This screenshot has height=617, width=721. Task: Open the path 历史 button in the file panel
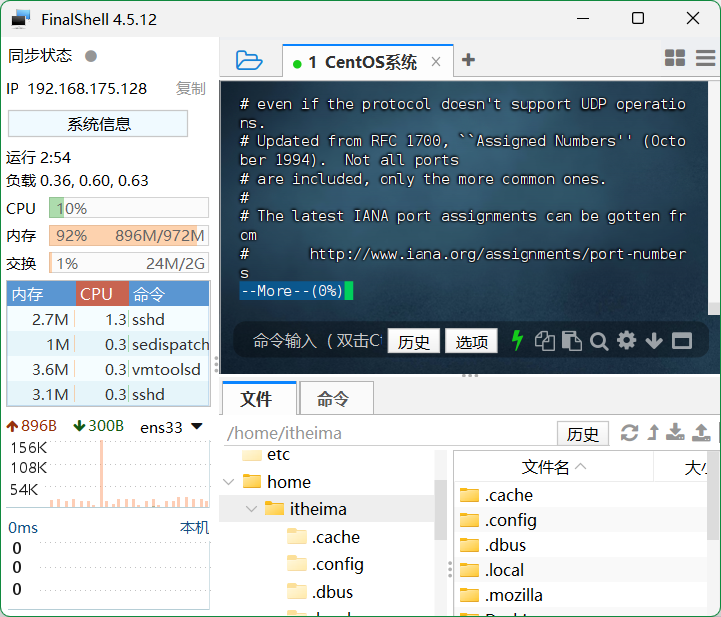(583, 433)
